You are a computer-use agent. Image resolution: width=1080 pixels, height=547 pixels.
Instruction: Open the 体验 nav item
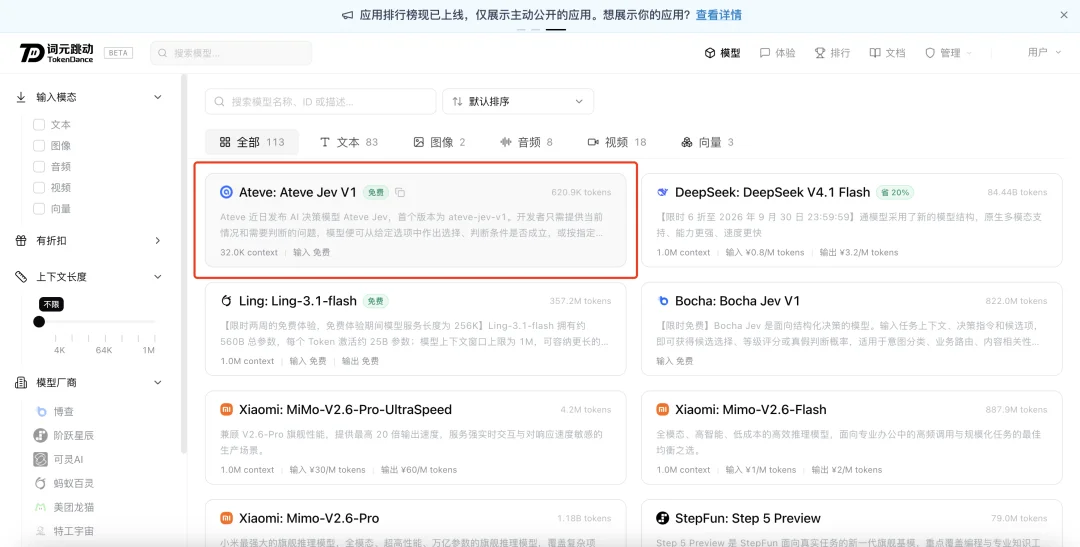tap(778, 53)
